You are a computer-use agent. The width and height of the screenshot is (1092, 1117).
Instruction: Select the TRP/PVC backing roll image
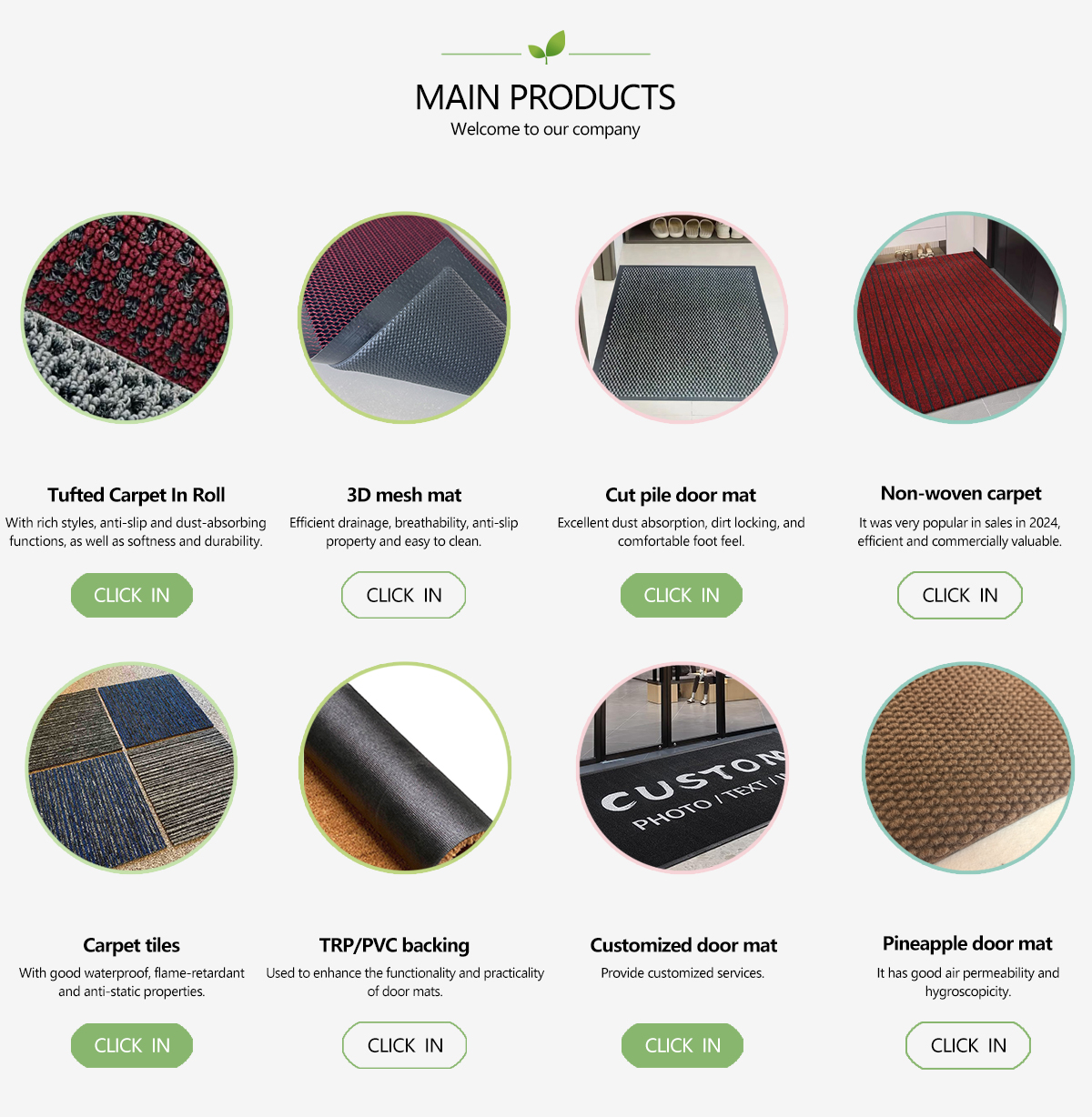click(x=405, y=768)
